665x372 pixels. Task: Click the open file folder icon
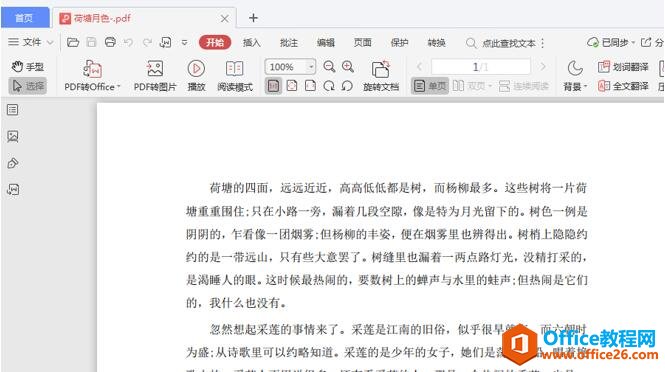[73, 42]
